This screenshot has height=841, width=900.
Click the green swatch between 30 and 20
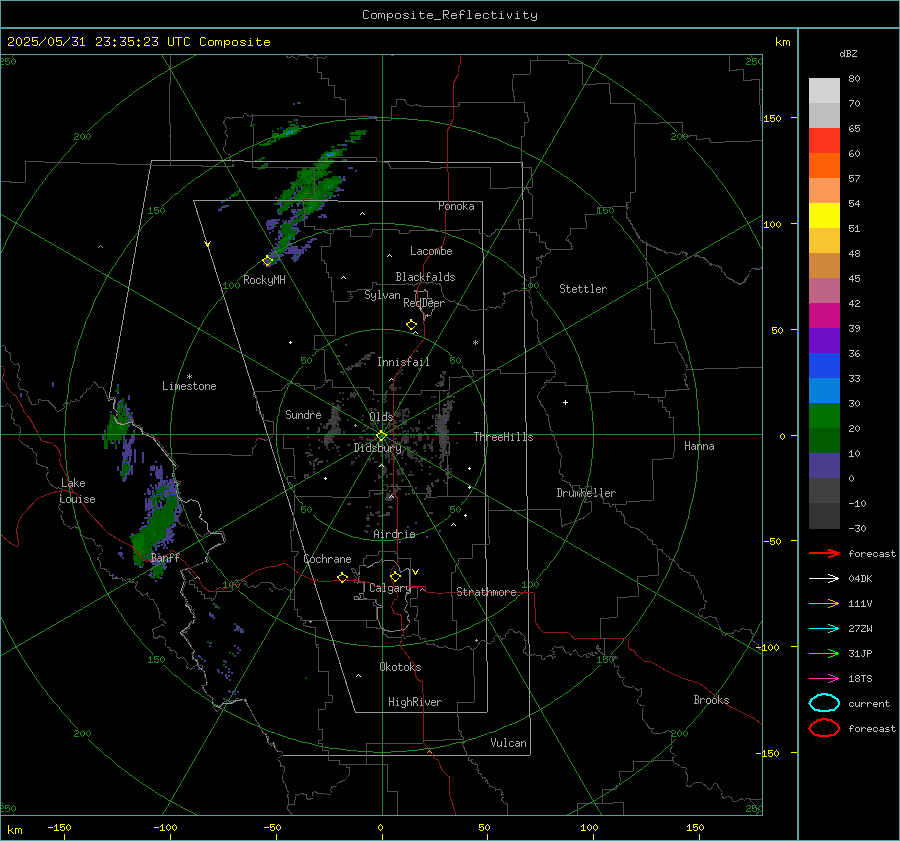824,416
